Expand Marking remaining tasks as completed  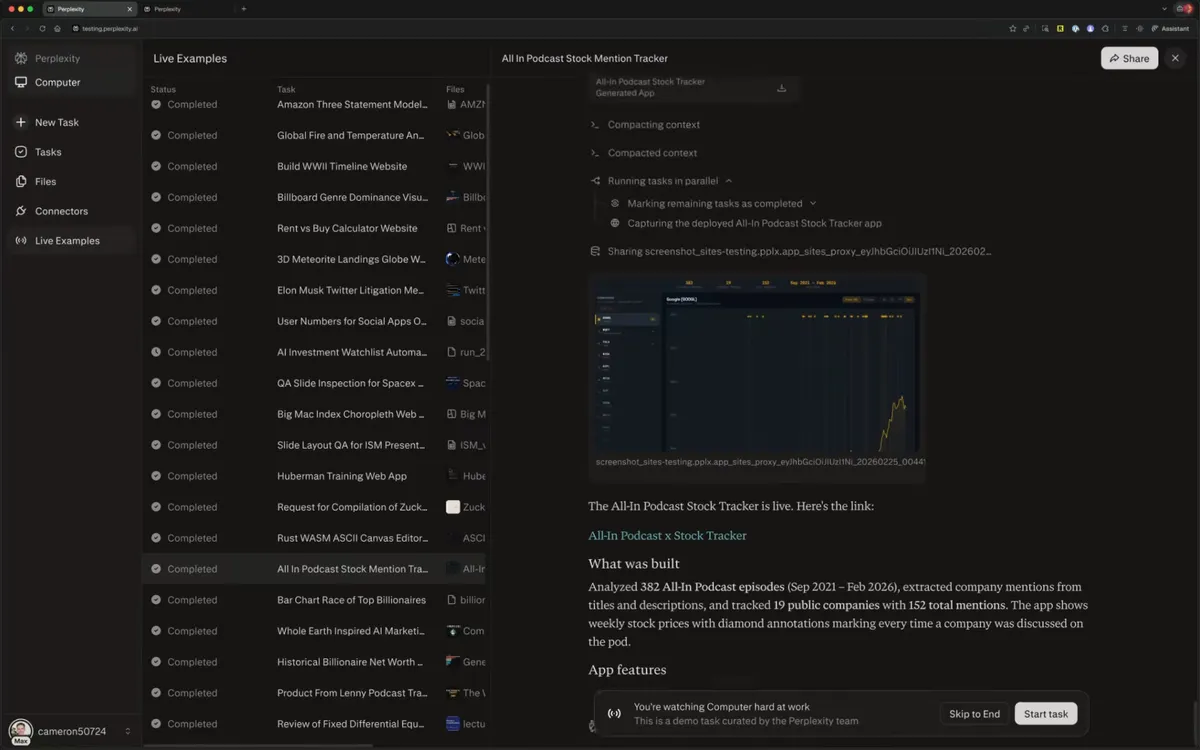pyautogui.click(x=813, y=203)
